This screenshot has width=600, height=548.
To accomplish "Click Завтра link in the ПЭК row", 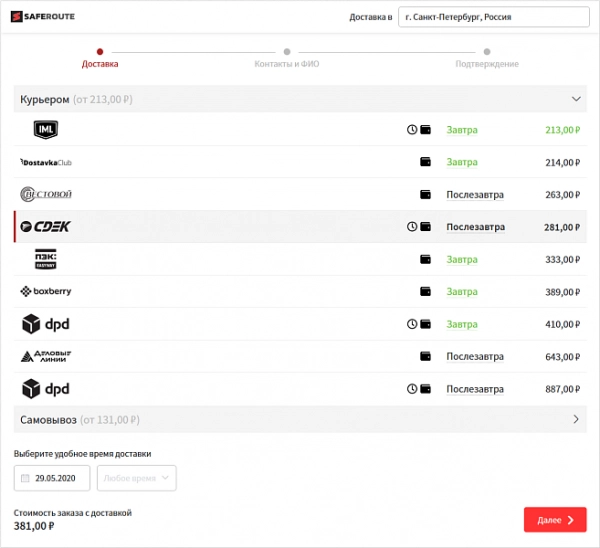I will point(462,259).
